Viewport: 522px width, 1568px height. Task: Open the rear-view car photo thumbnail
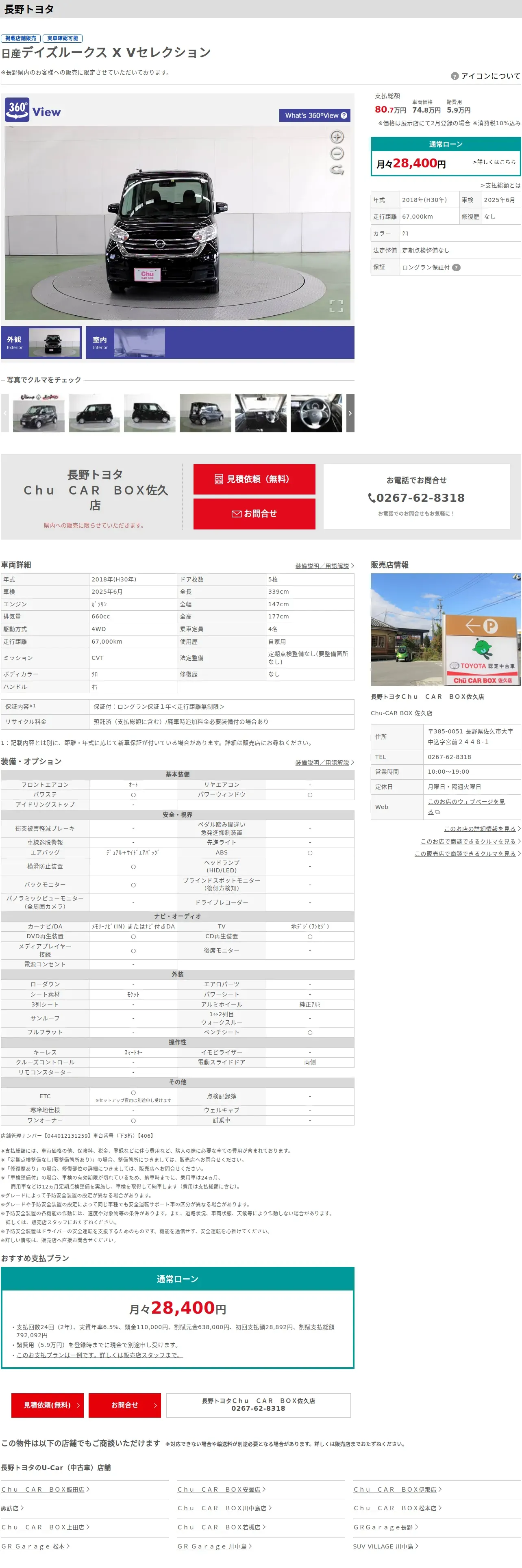click(205, 413)
